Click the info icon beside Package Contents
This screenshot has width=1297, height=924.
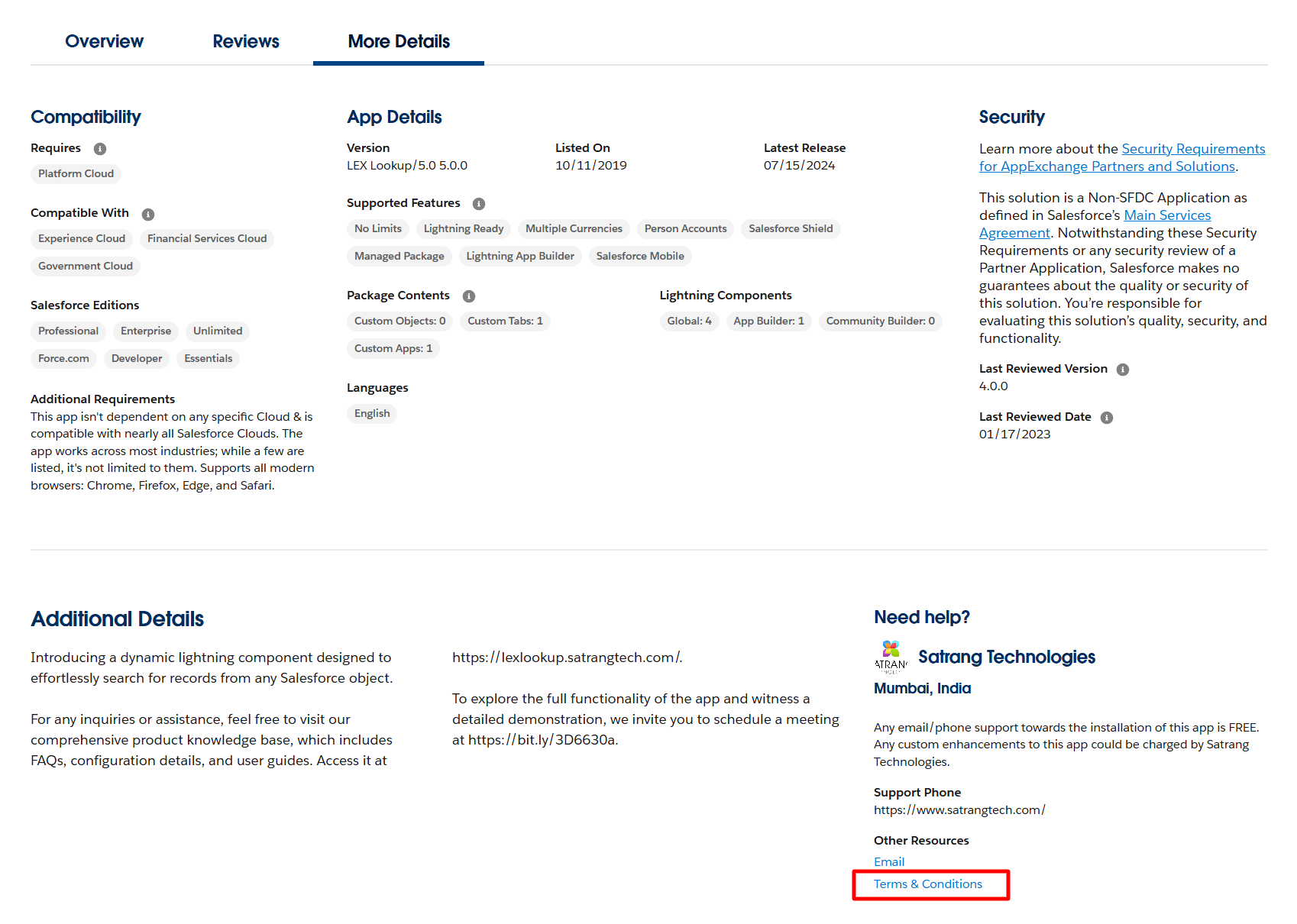coord(469,296)
